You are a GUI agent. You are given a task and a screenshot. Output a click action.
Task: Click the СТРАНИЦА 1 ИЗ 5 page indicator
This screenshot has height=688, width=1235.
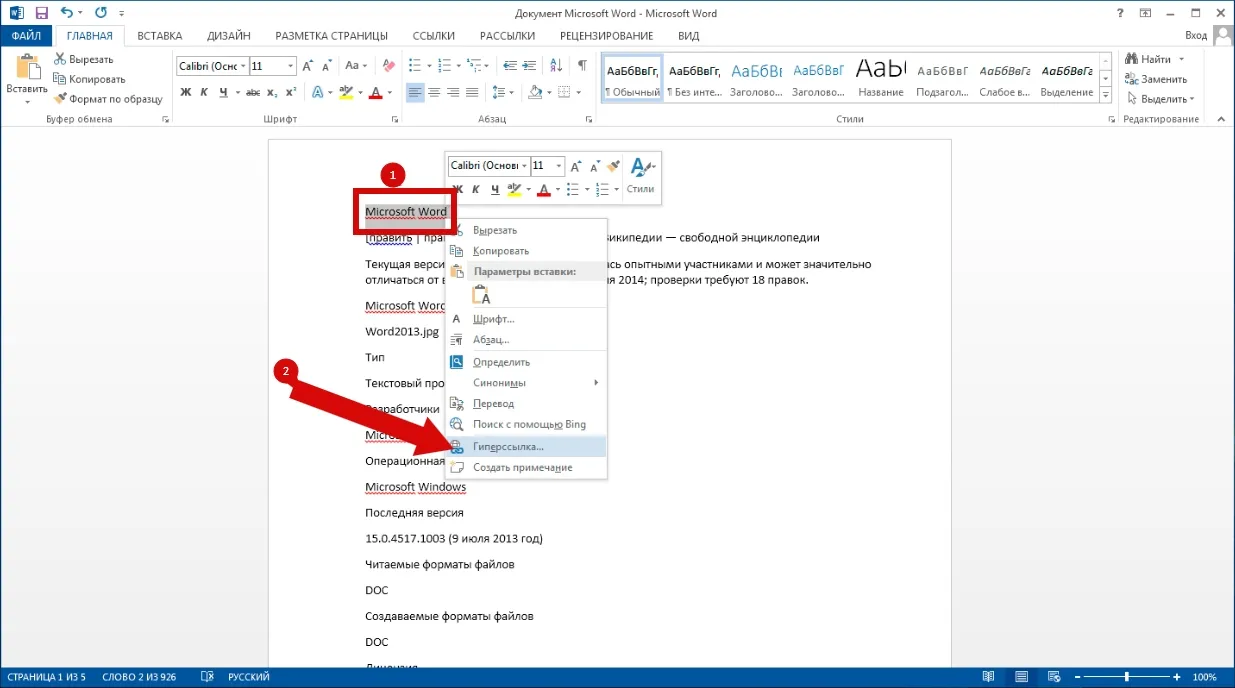(49, 677)
